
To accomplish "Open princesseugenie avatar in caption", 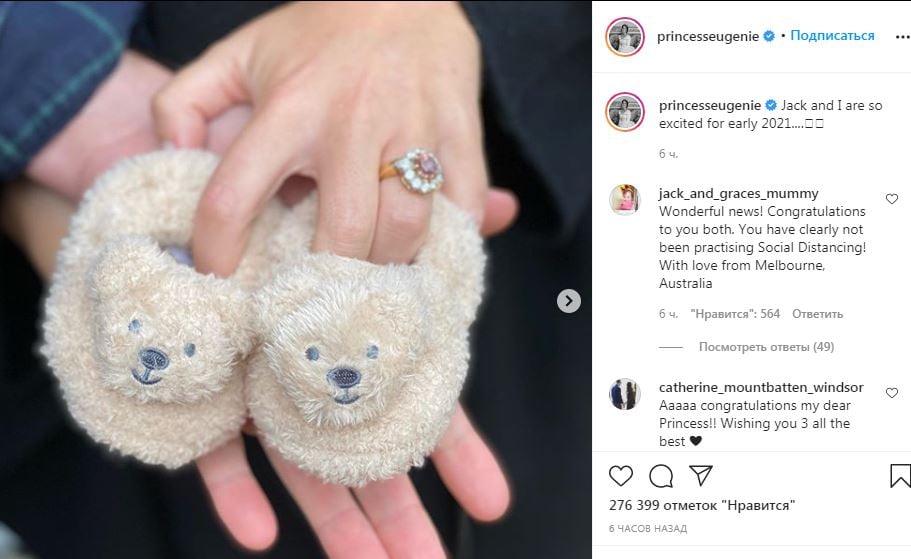I will click(x=625, y=112).
